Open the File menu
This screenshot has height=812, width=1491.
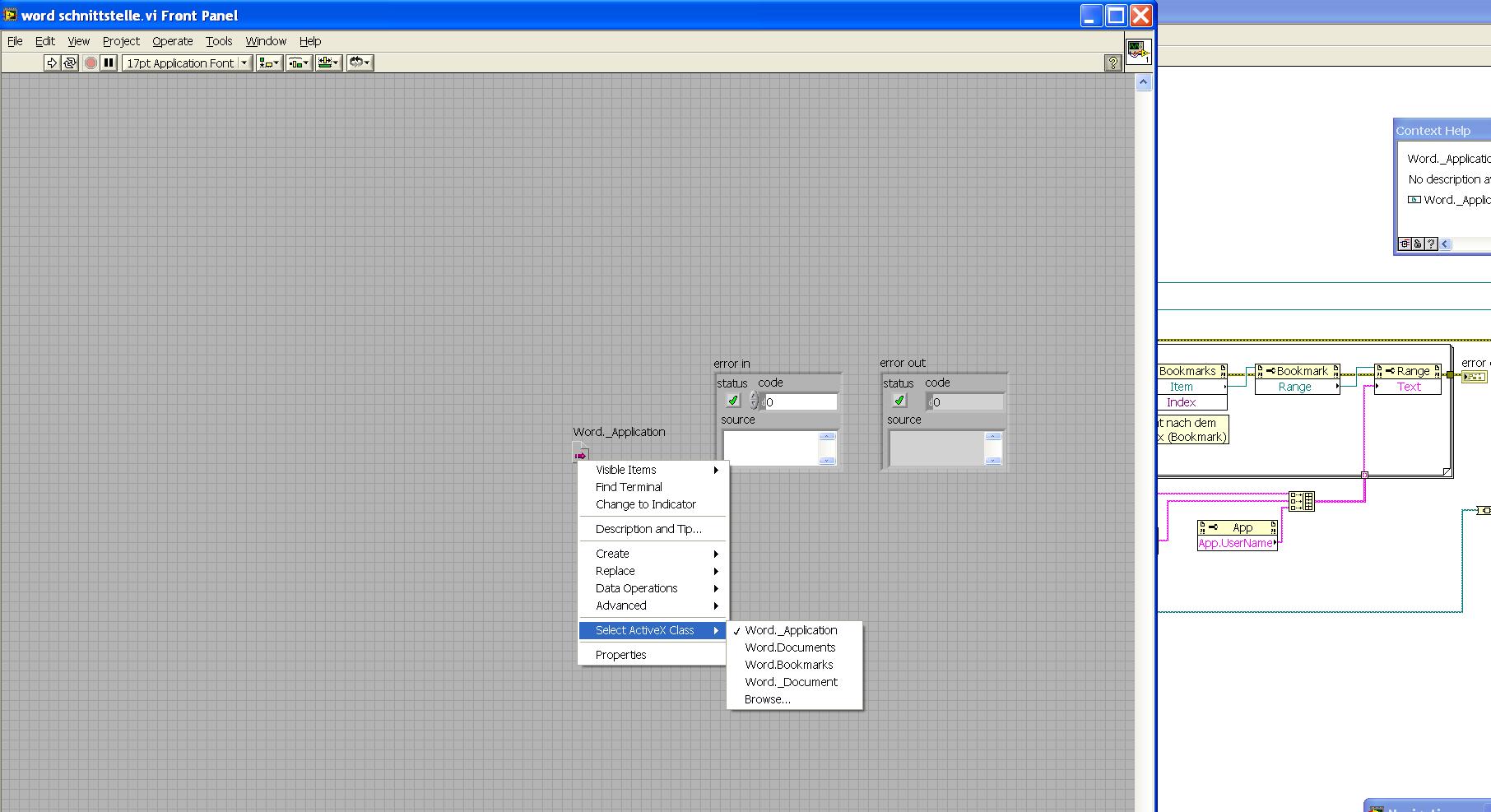click(x=15, y=41)
